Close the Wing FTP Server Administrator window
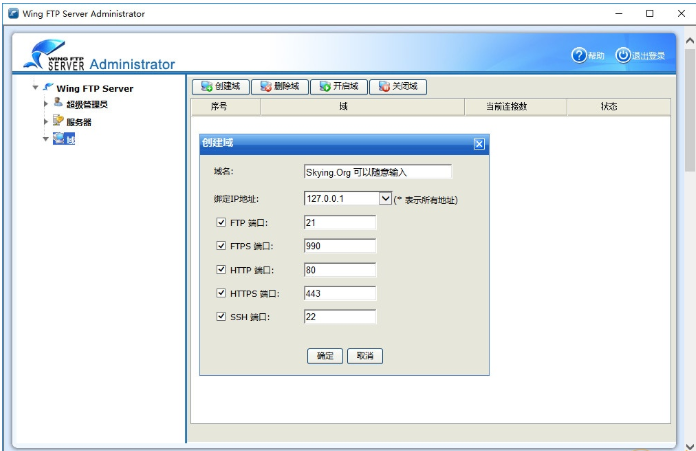 click(x=681, y=14)
